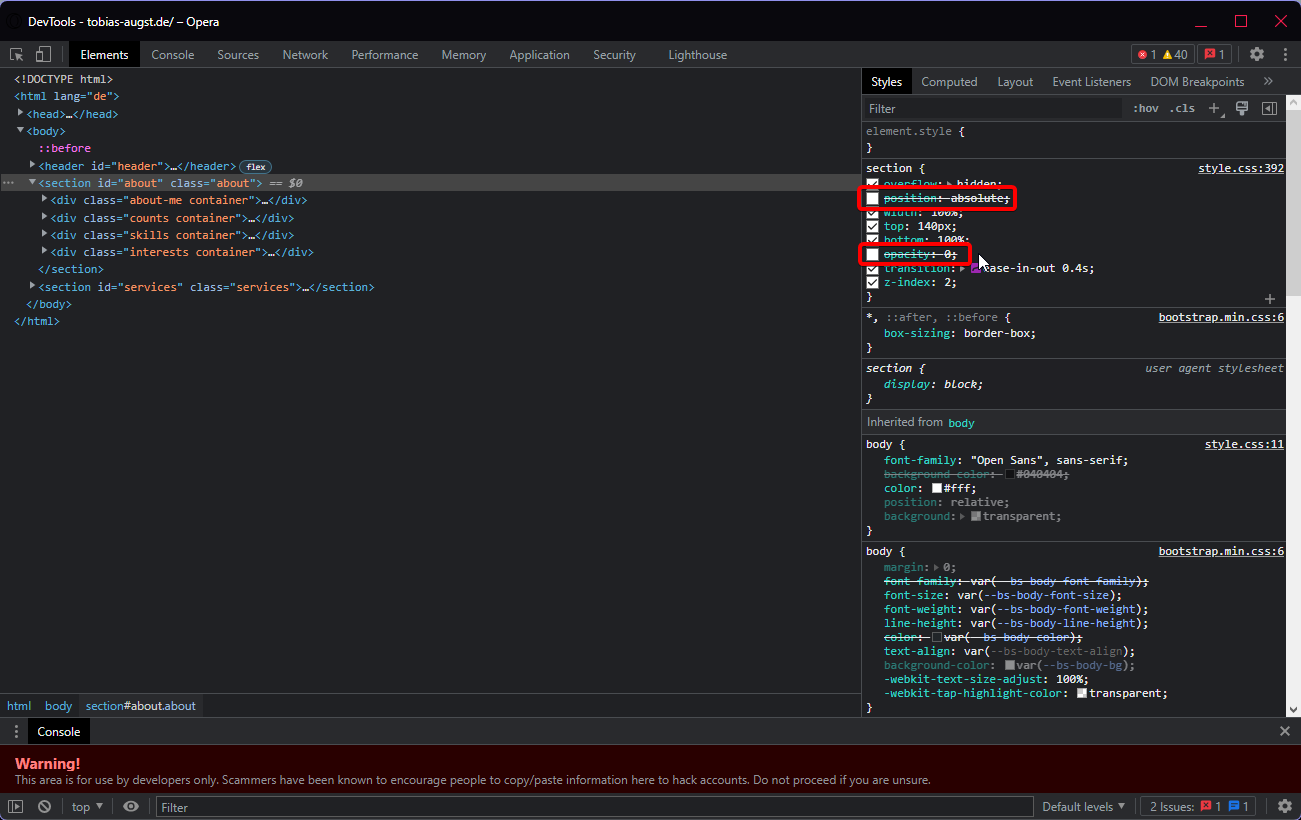
Task: Click the #fff color swatch
Action: click(937, 489)
